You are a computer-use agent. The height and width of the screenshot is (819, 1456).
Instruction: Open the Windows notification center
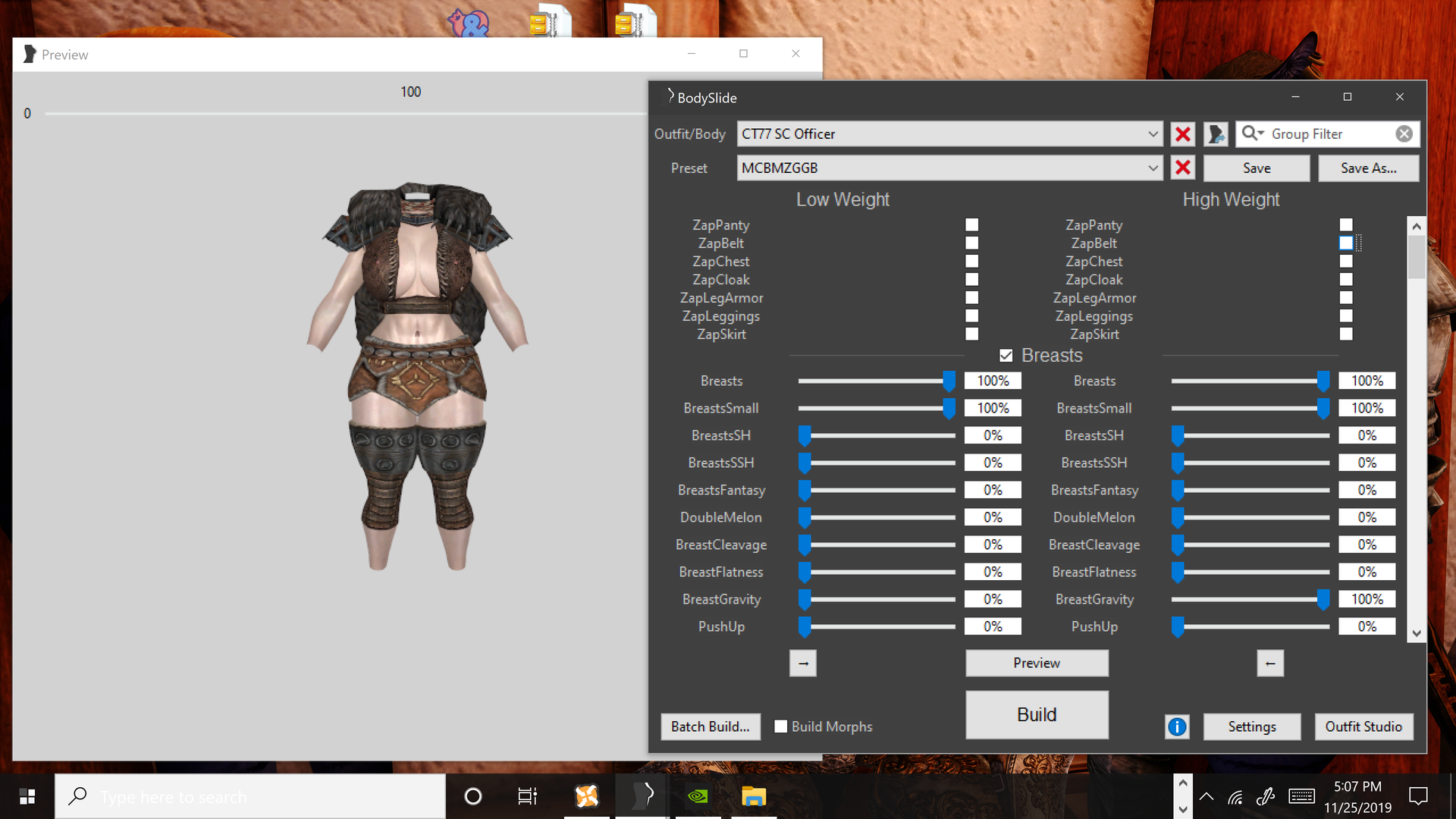(x=1418, y=796)
